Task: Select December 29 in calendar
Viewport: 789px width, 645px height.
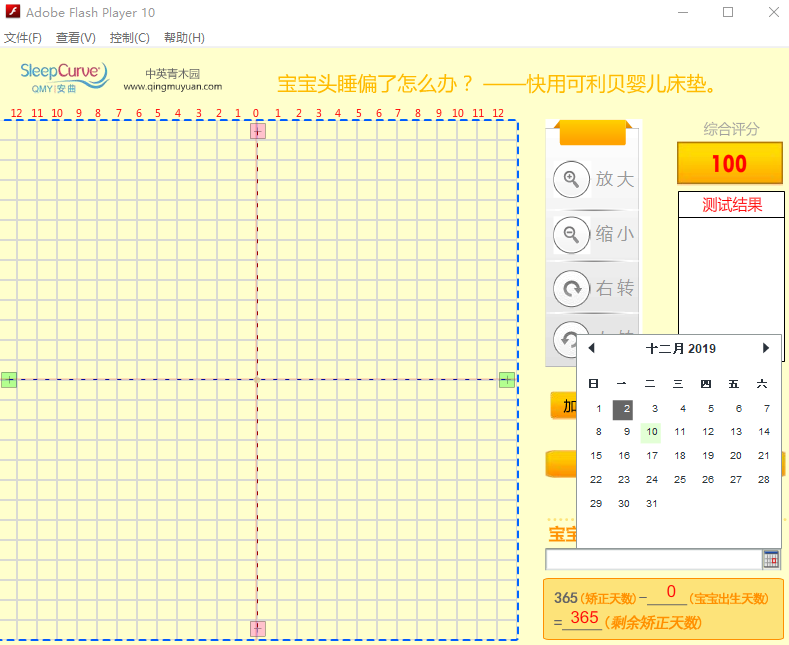Action: (596, 504)
